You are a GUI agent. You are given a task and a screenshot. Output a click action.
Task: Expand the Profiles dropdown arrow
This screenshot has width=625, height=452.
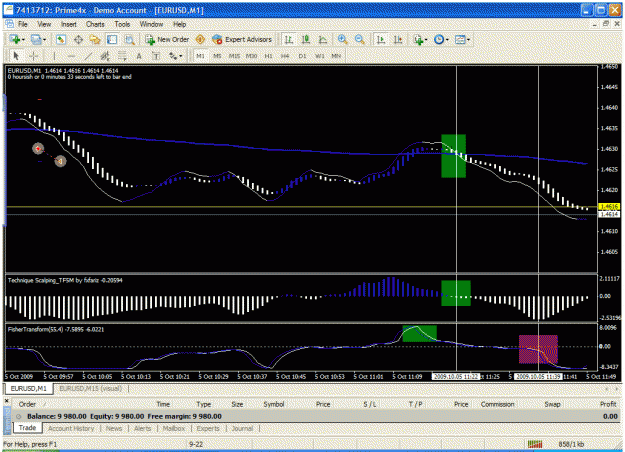tap(44, 40)
